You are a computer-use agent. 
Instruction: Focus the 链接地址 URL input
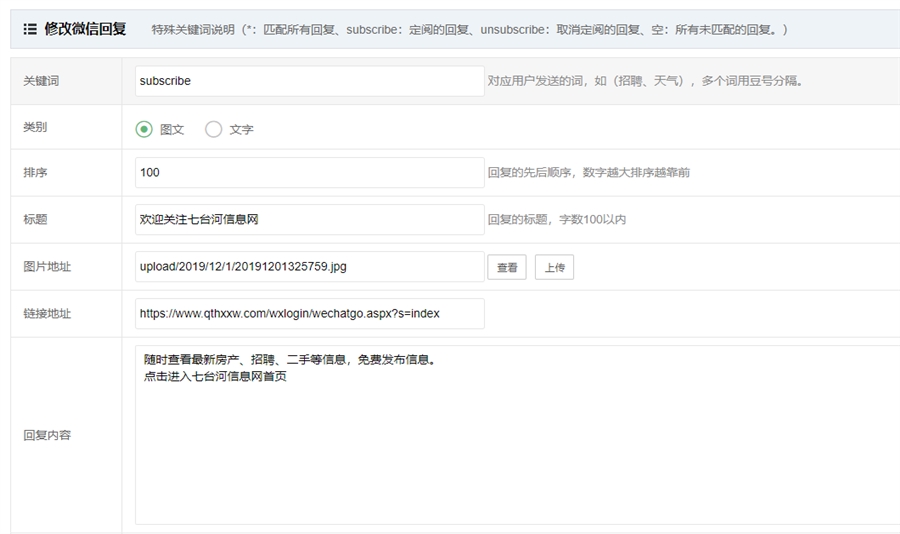(x=309, y=313)
